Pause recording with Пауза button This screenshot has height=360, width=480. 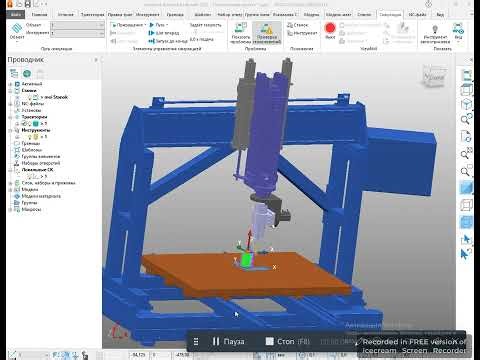click(x=229, y=341)
